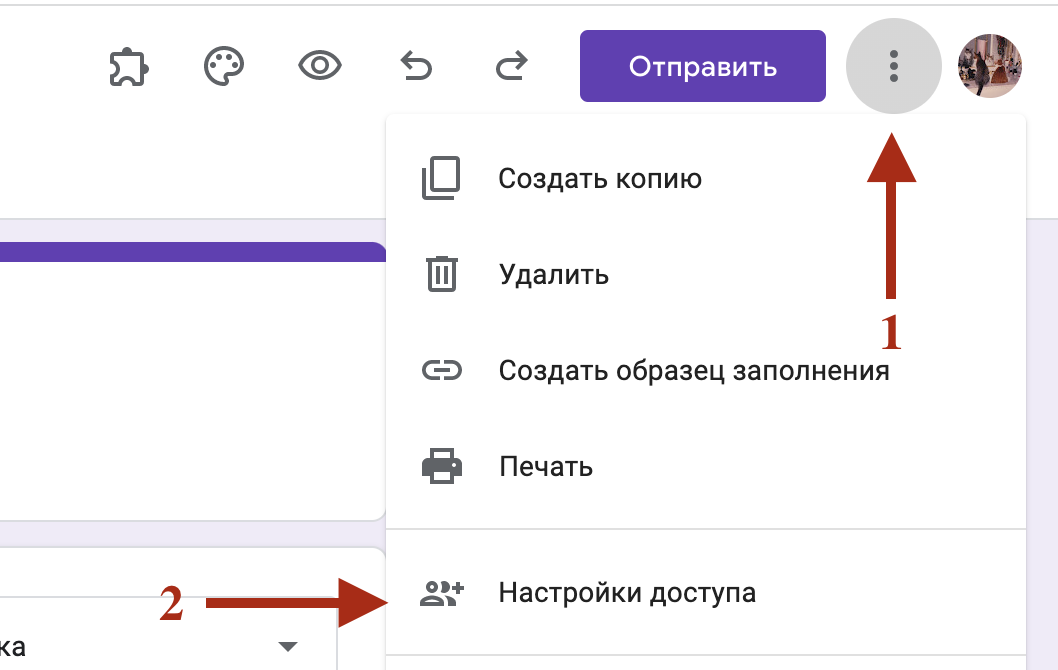The height and width of the screenshot is (670, 1058).
Task: Preview the form with the eye icon
Action: [x=320, y=67]
